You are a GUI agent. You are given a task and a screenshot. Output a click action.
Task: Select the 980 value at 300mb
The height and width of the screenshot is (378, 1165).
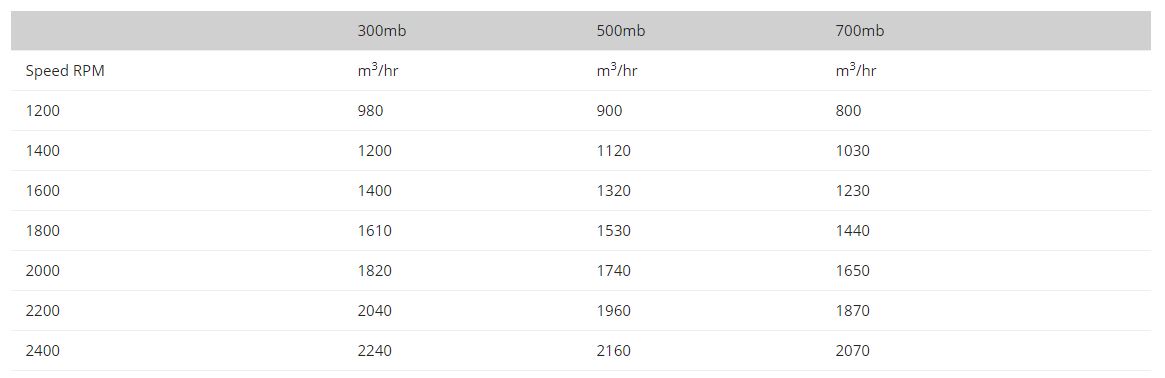[371, 111]
